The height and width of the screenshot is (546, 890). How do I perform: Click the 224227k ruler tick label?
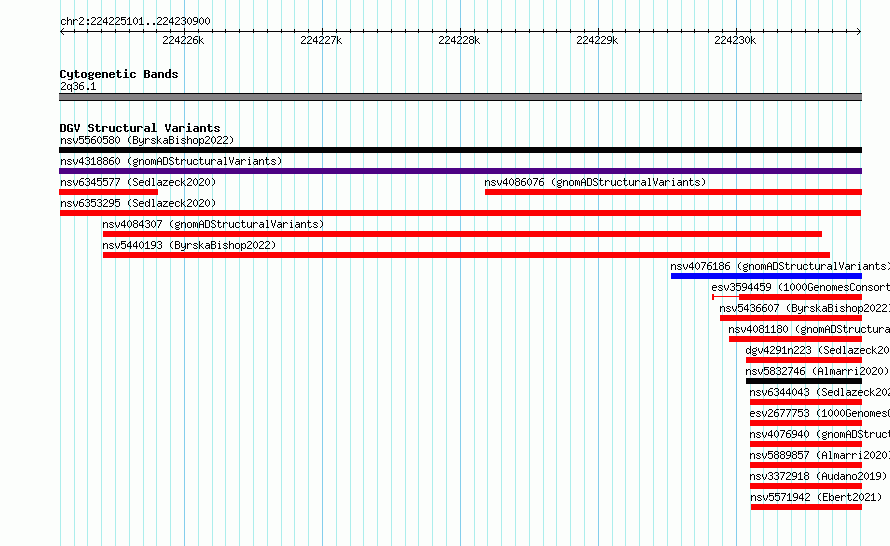coord(321,40)
